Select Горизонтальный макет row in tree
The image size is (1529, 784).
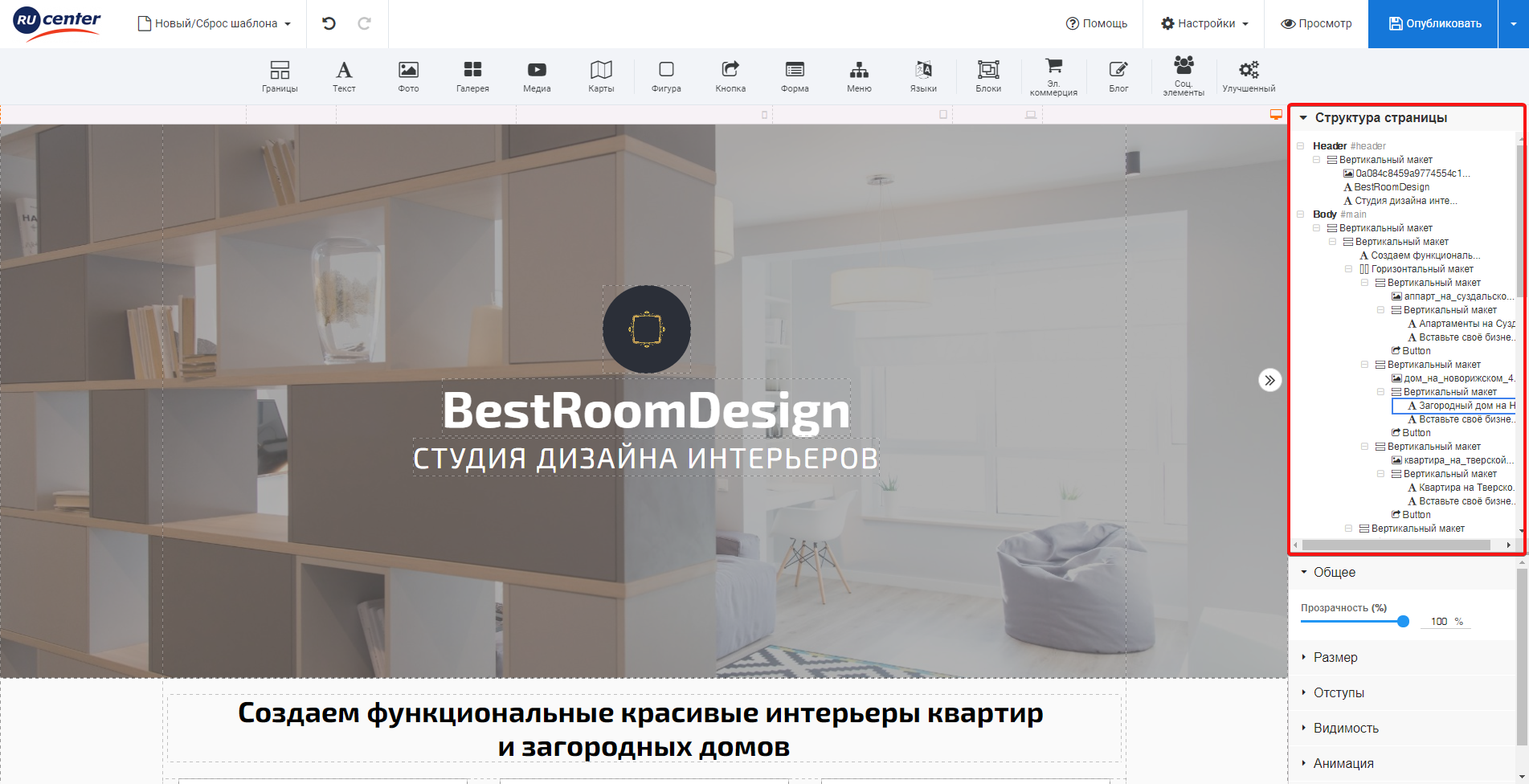tap(1416, 268)
